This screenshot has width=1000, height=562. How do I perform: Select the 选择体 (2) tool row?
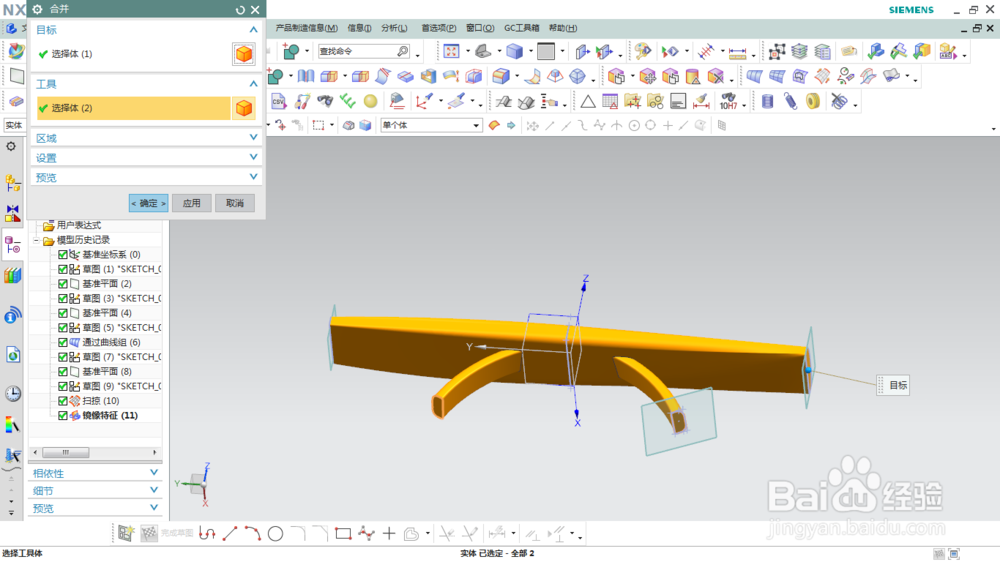coord(133,108)
